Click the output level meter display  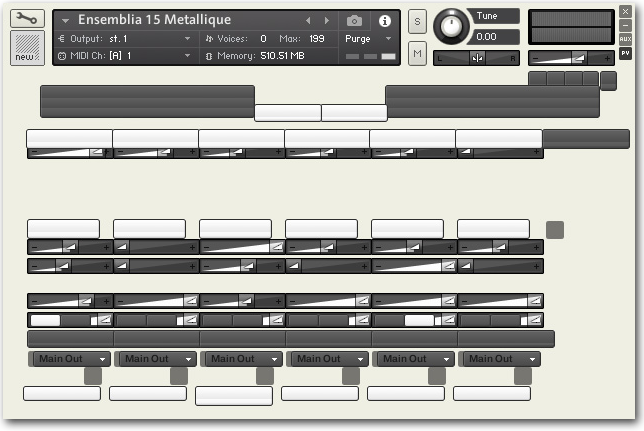571,27
